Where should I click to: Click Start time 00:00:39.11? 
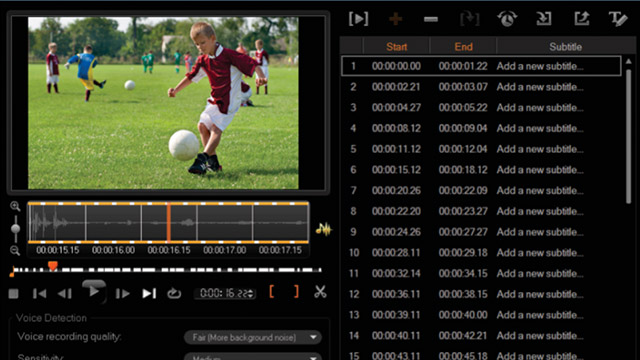(396, 315)
